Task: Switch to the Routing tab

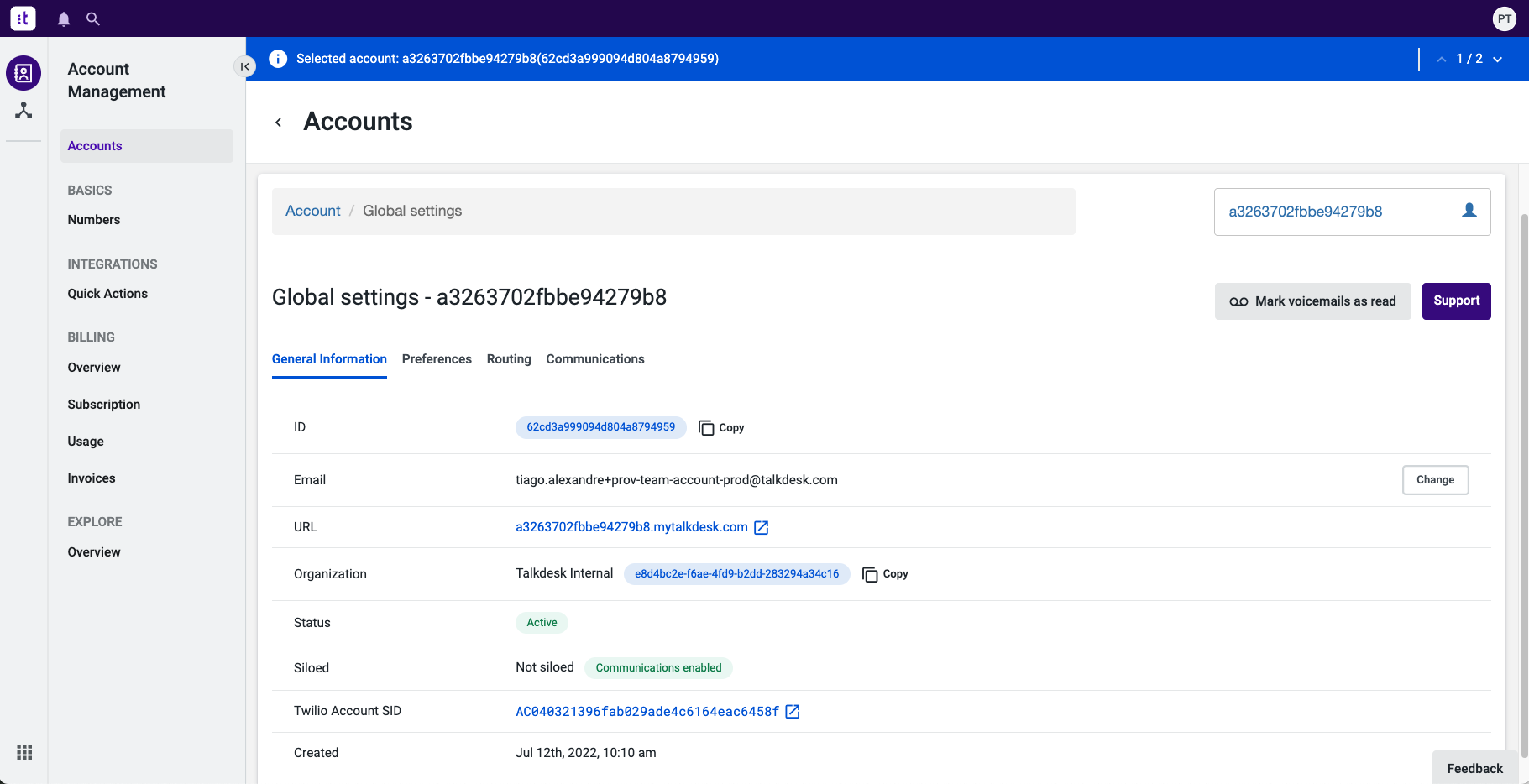Action: (x=509, y=359)
